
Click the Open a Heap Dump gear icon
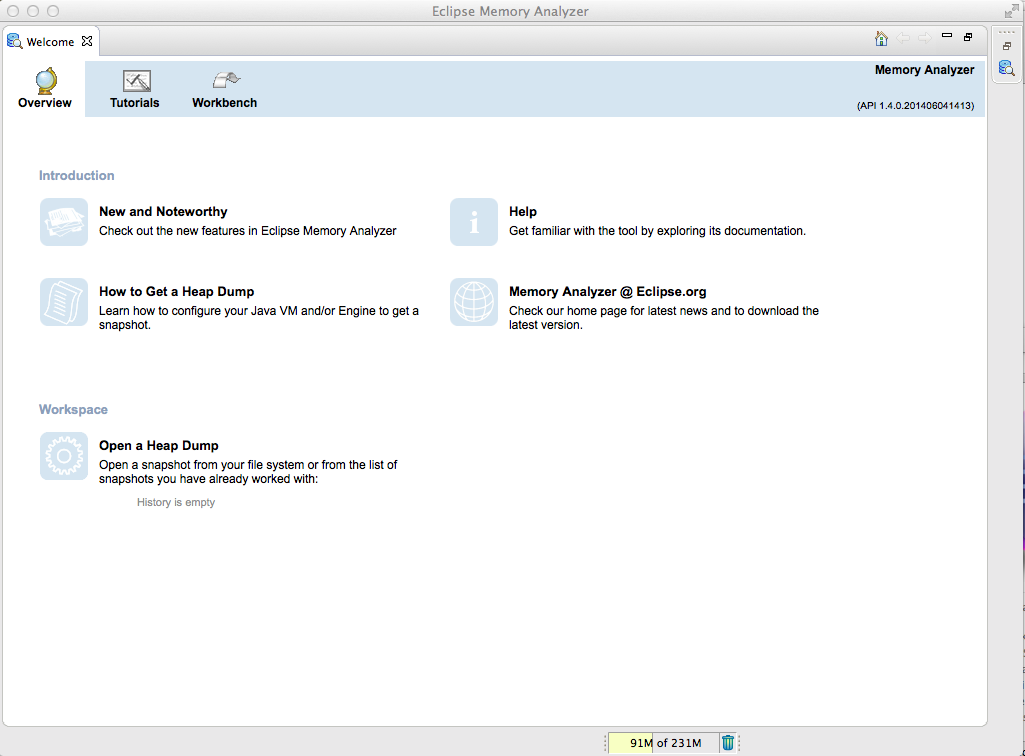(x=63, y=456)
